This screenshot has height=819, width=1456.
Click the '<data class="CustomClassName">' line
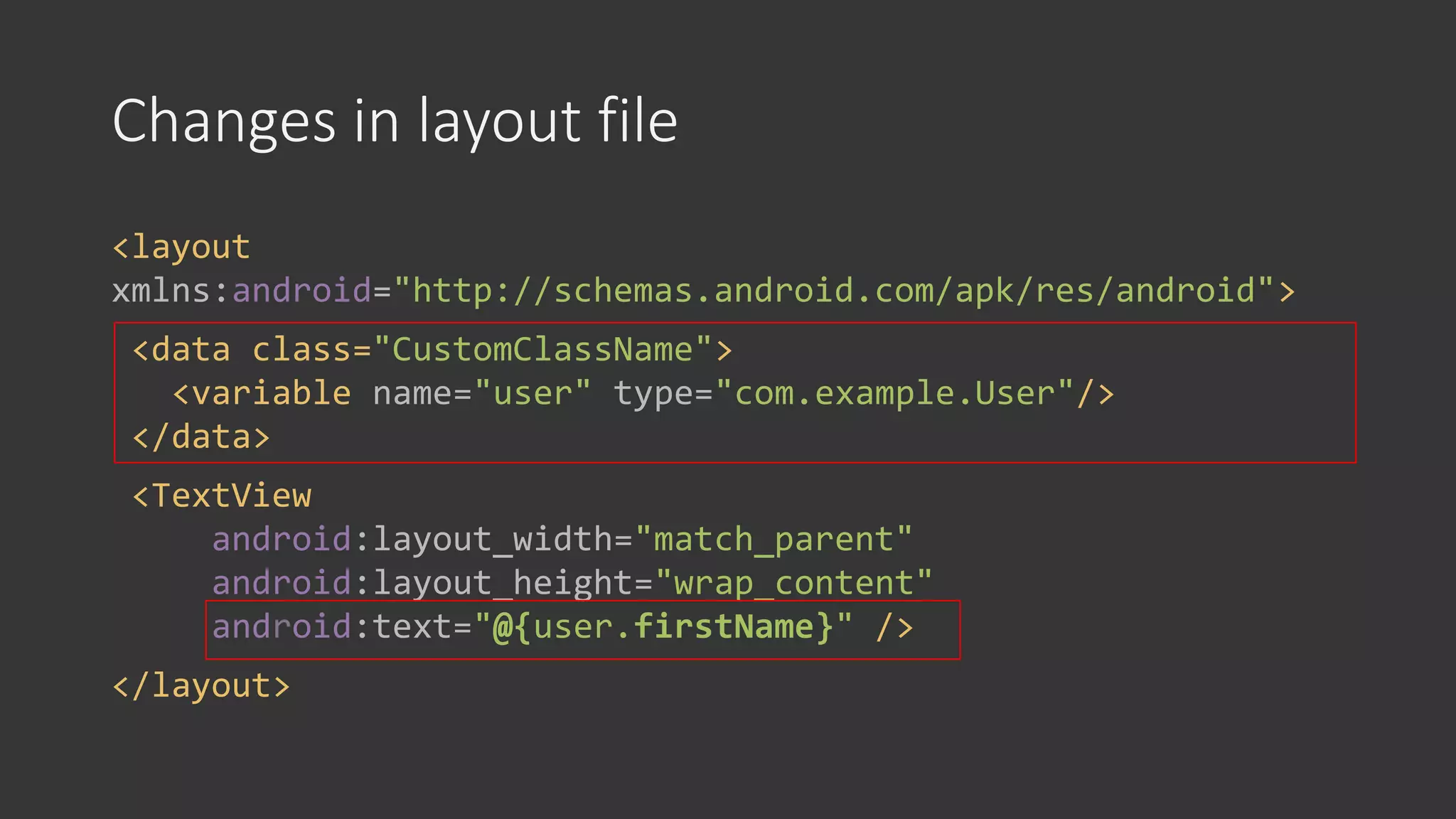pyautogui.click(x=432, y=350)
